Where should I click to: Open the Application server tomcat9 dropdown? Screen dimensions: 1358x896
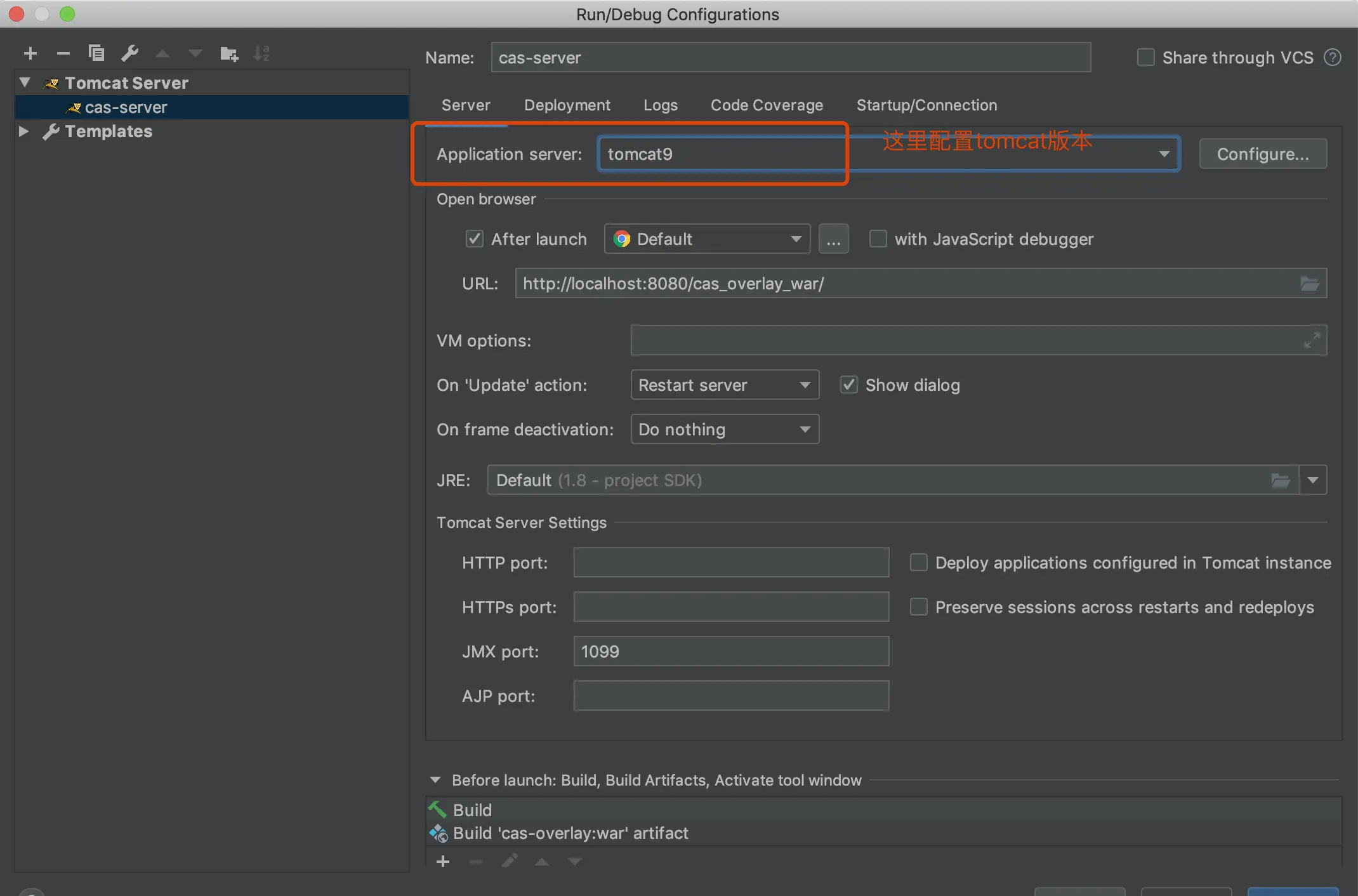1163,154
